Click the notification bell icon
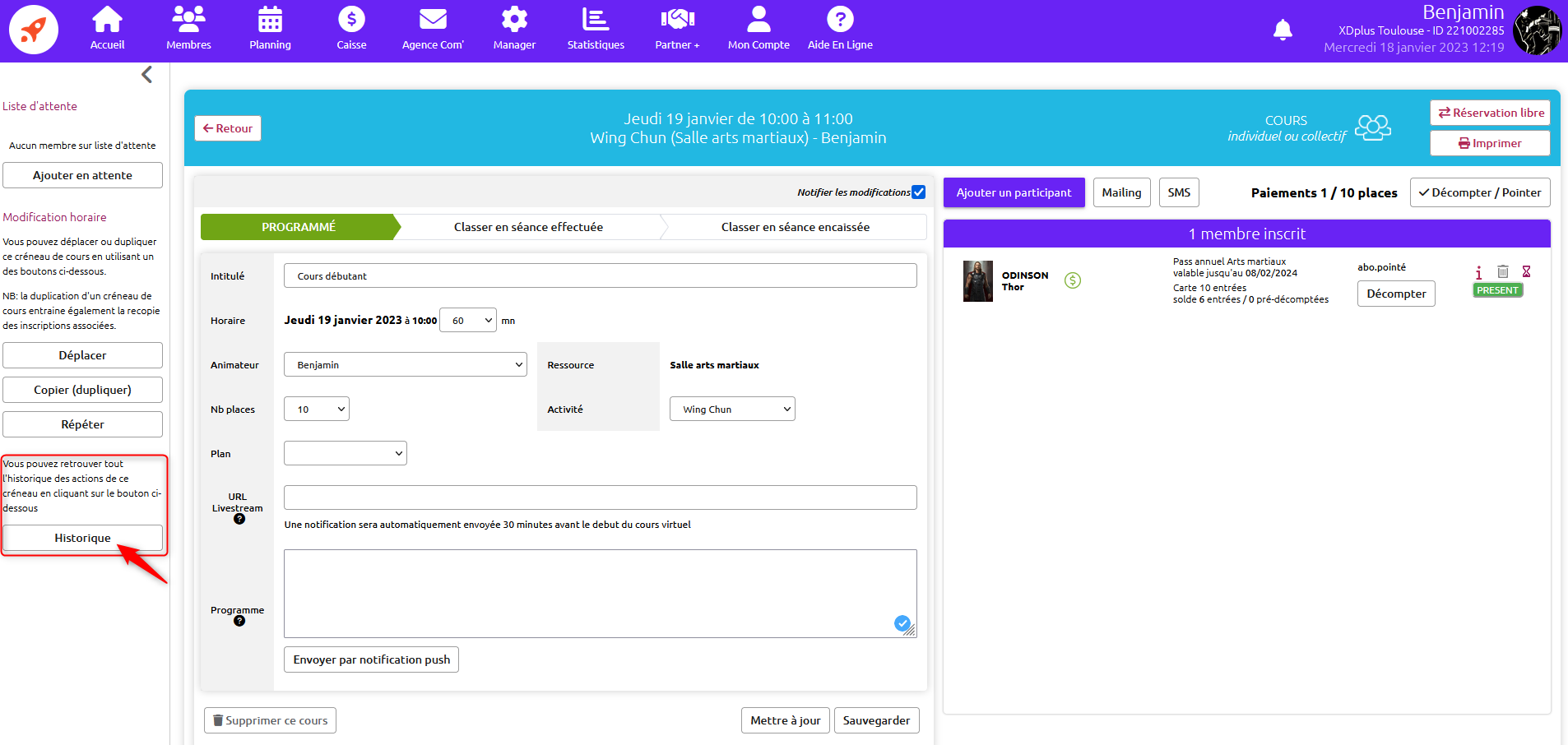Viewport: 1568px width, 745px height. tap(1282, 30)
